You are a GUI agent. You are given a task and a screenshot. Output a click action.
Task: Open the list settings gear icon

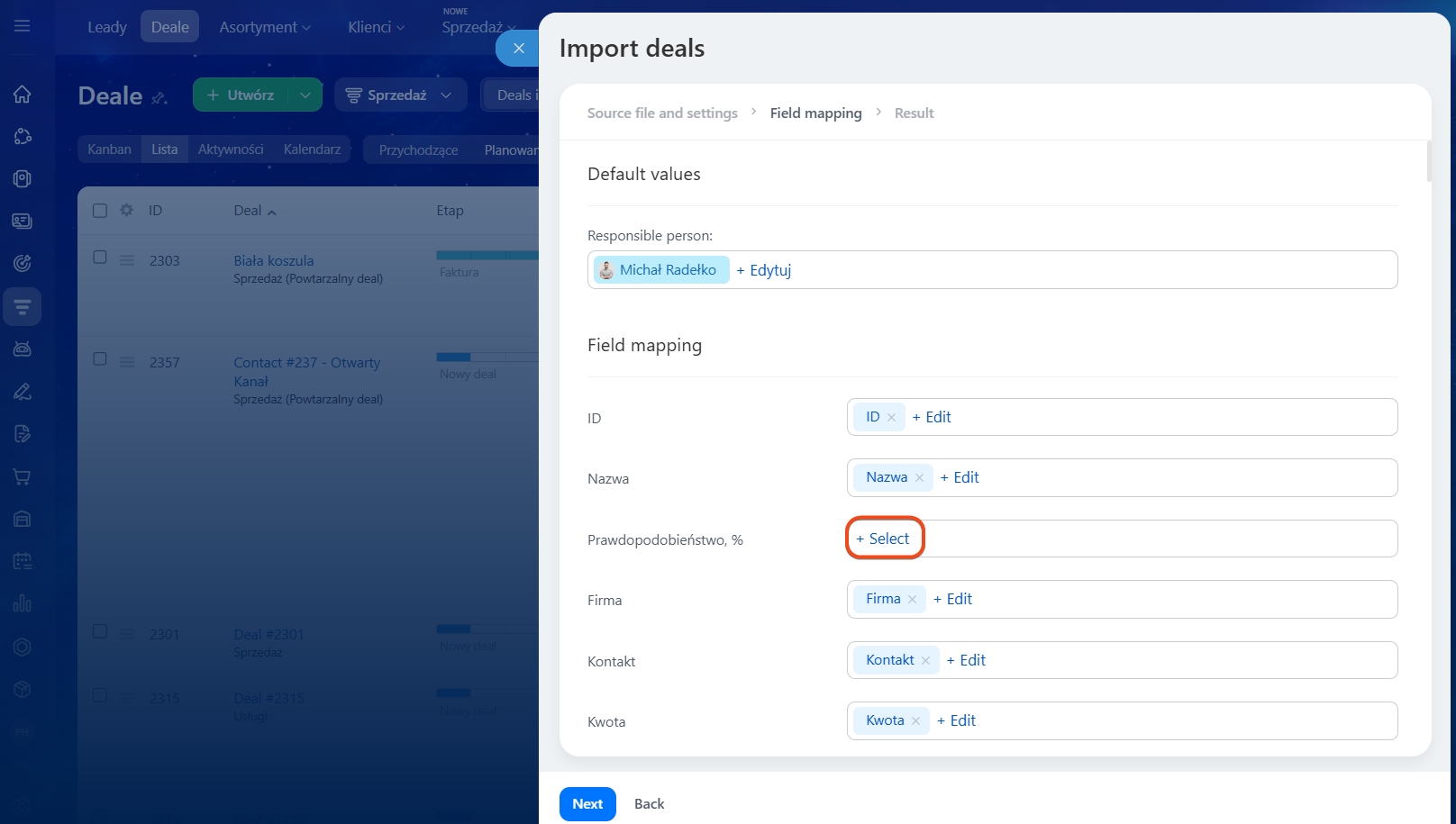coord(126,210)
